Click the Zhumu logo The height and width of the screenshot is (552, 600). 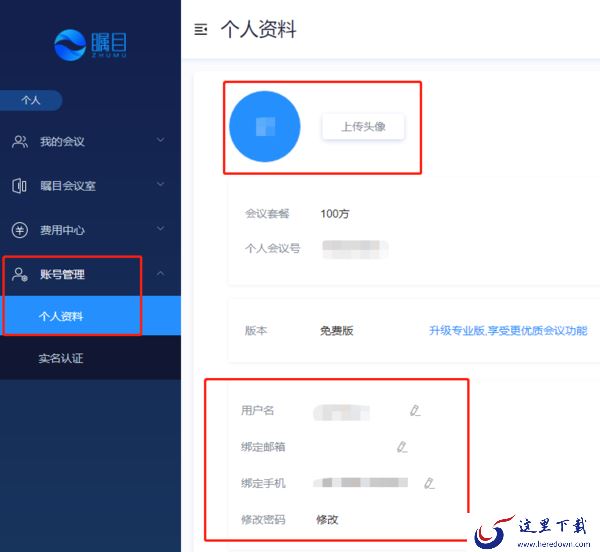pyautogui.click(x=90, y=45)
